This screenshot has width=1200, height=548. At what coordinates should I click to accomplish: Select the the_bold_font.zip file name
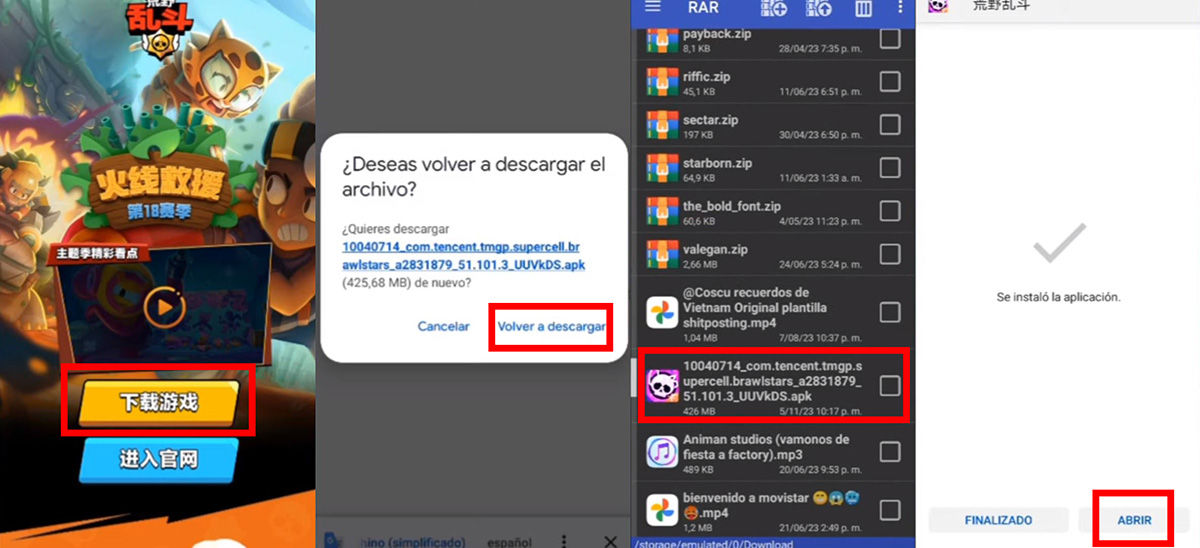coord(732,205)
